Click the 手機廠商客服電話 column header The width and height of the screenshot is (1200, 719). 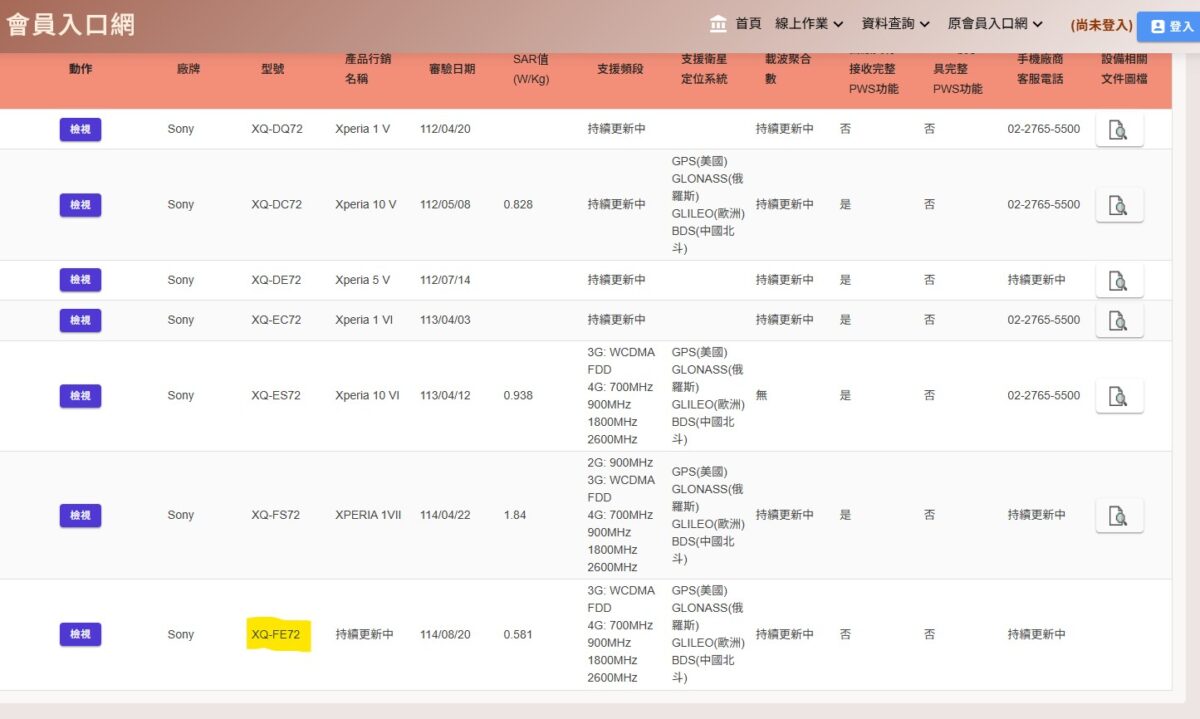point(1040,69)
